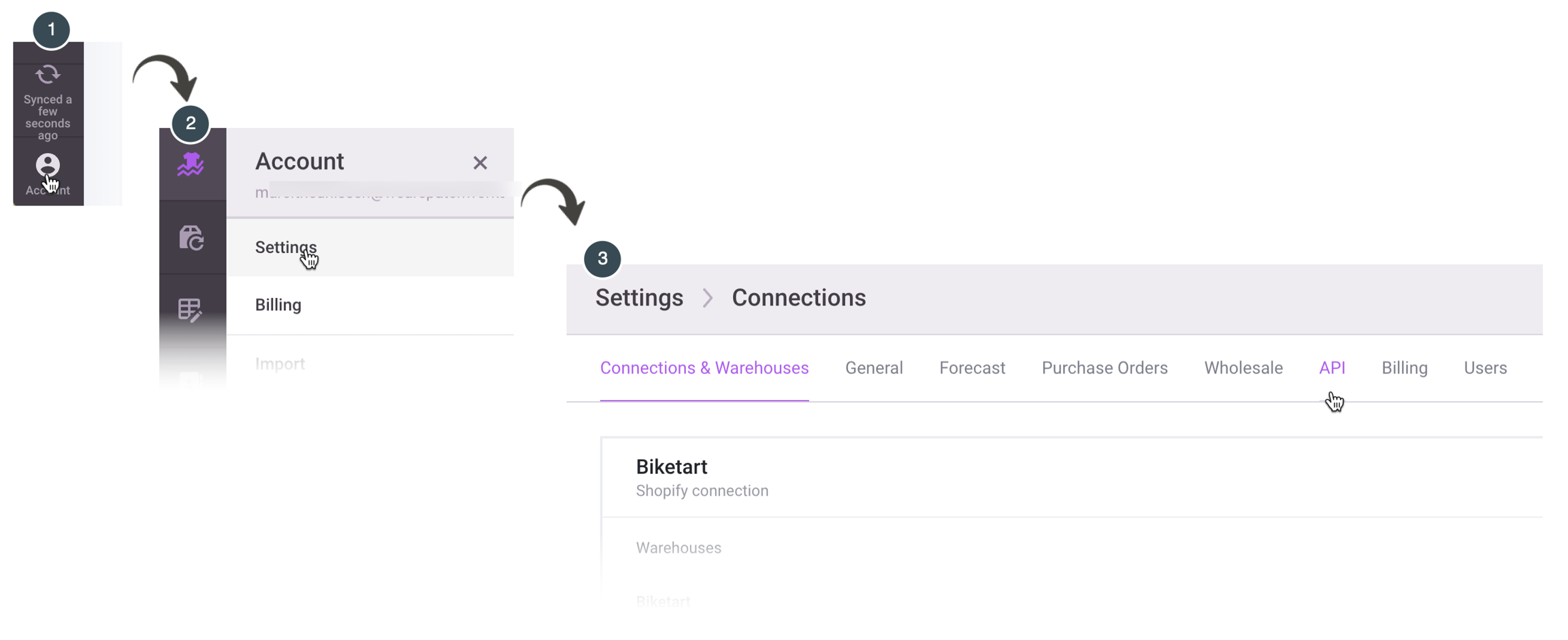The width and height of the screenshot is (1568, 640).
Task: Select Settings in the Account menu
Action: pyautogui.click(x=286, y=248)
